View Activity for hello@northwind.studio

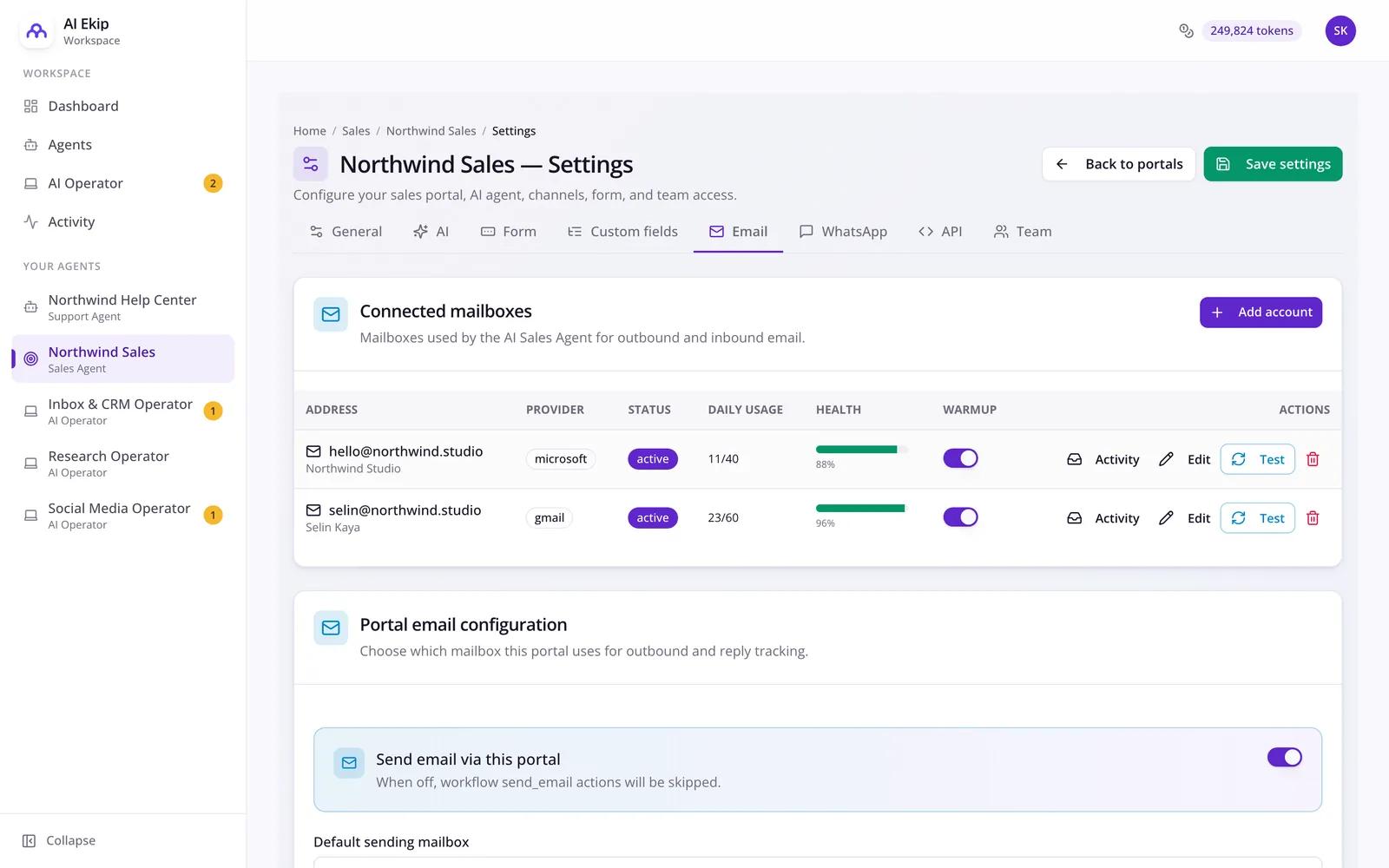(x=1103, y=459)
